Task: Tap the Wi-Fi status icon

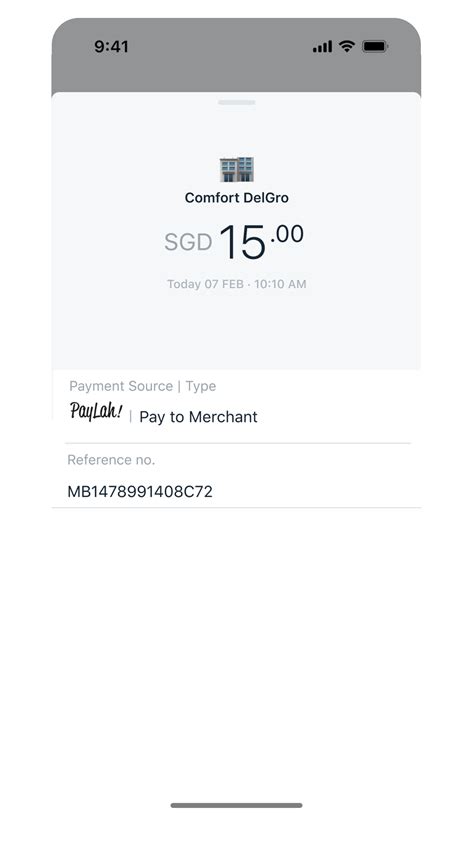Action: [347, 46]
